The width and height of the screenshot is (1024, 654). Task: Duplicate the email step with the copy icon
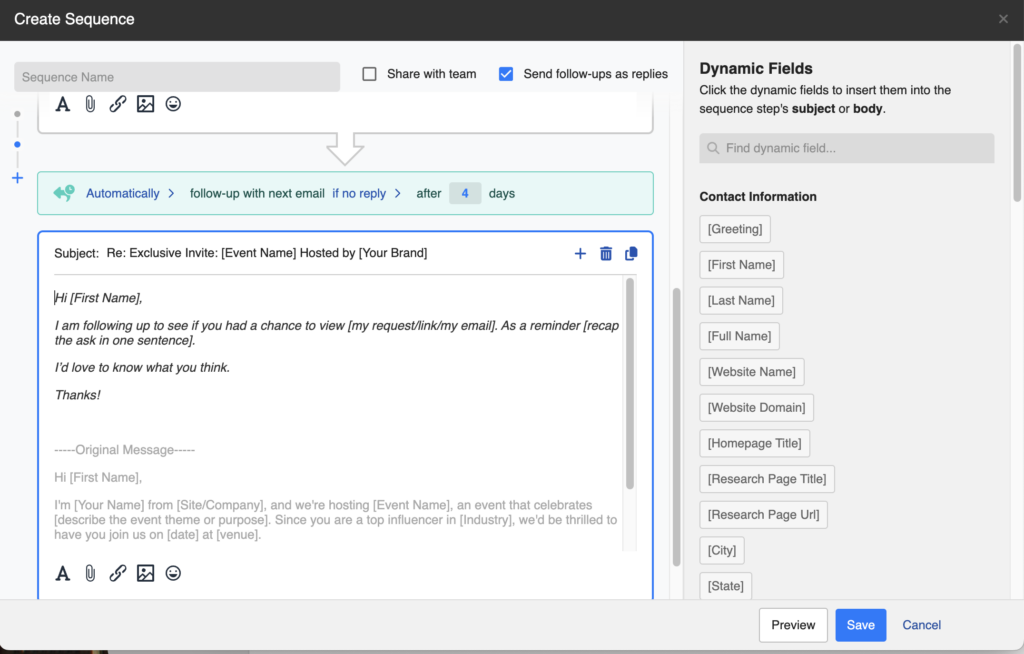[x=631, y=253]
